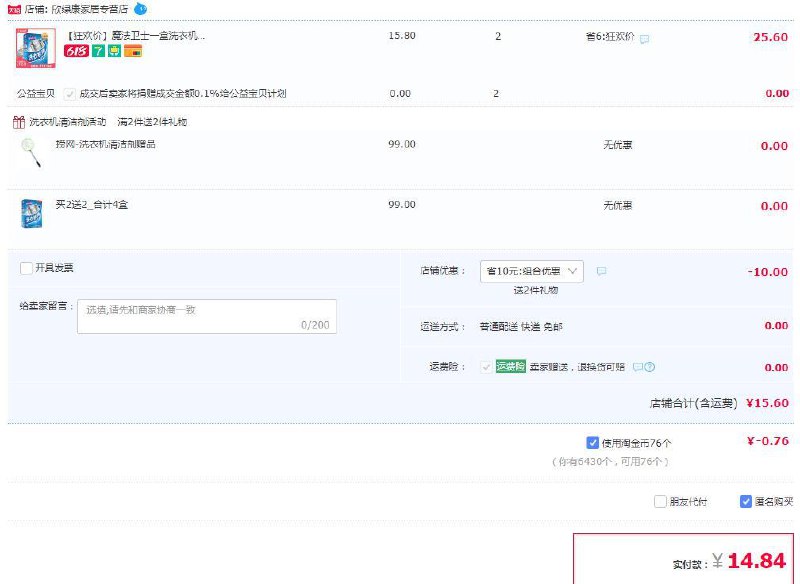Open the 捞网 gift net thumbnail
The width and height of the screenshot is (800, 584).
point(31,153)
